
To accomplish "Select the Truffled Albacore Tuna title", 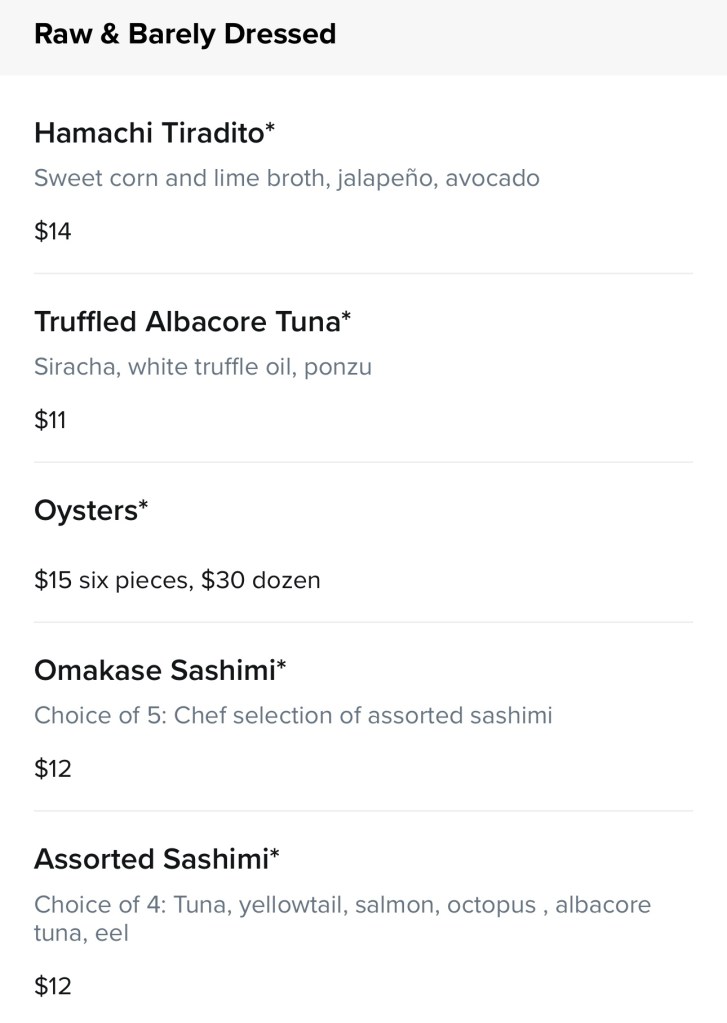I will click(x=187, y=321).
